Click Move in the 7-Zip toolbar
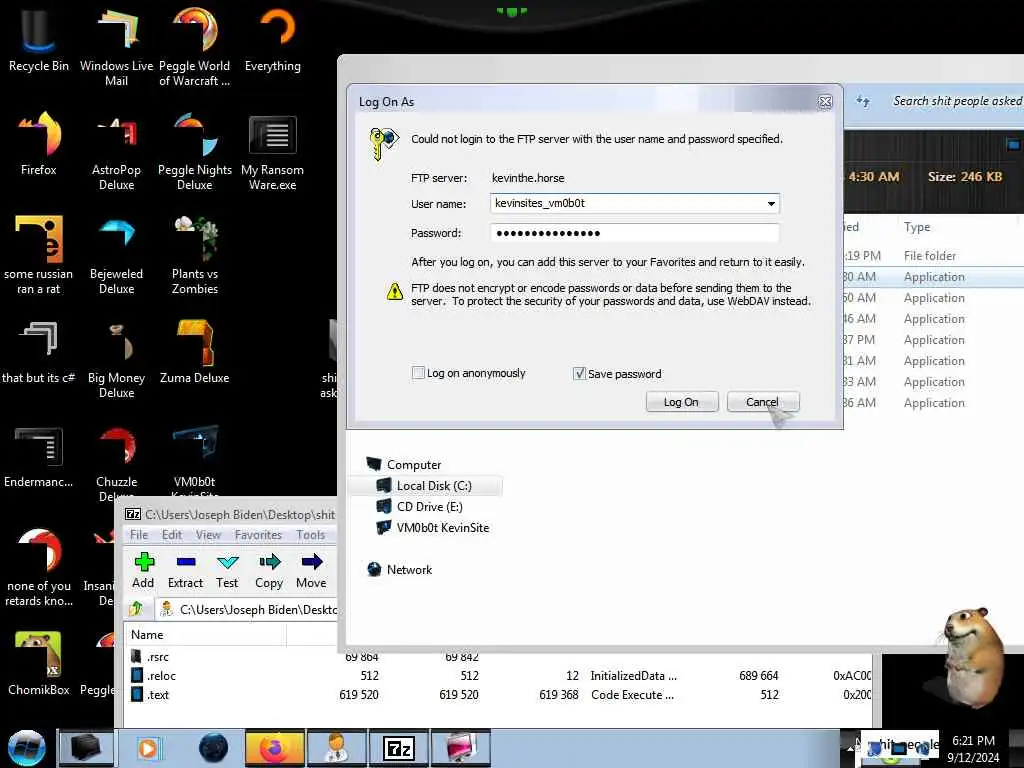 coord(311,571)
